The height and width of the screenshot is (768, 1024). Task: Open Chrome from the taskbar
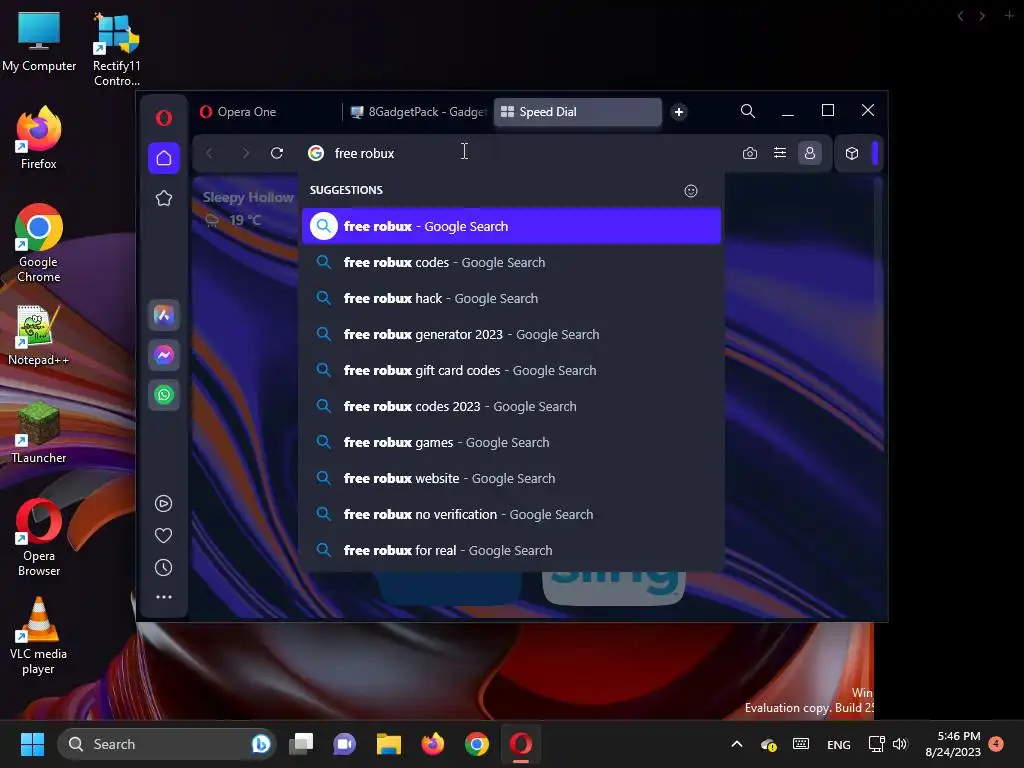[477, 744]
